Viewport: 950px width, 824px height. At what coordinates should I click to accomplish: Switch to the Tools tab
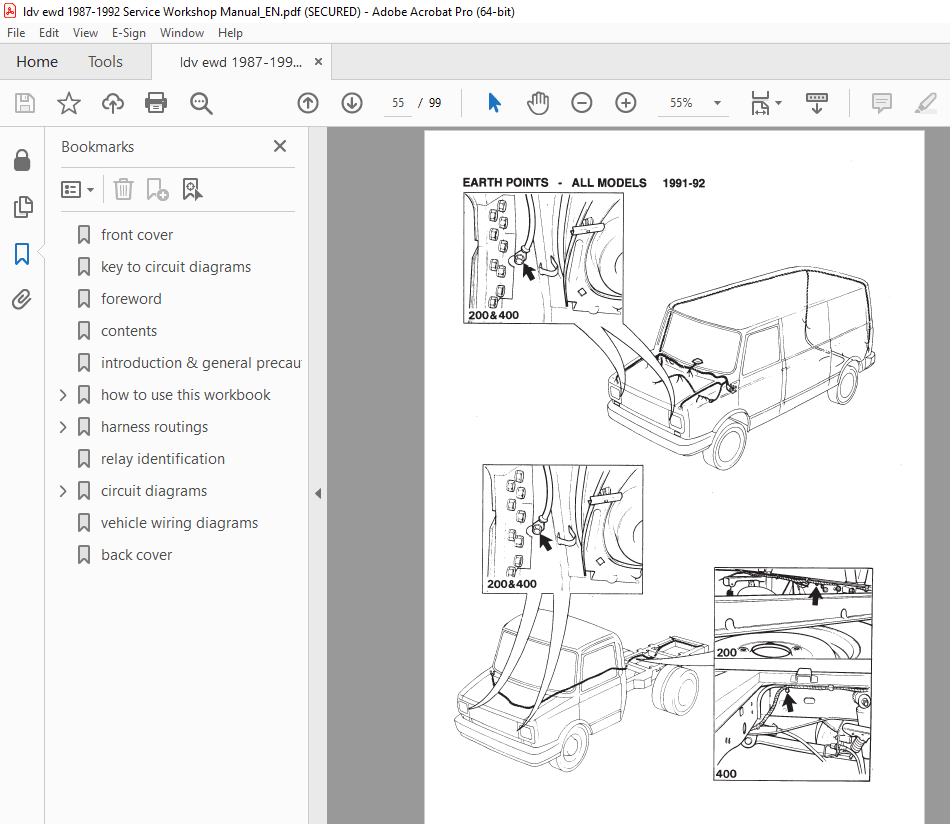click(x=105, y=62)
